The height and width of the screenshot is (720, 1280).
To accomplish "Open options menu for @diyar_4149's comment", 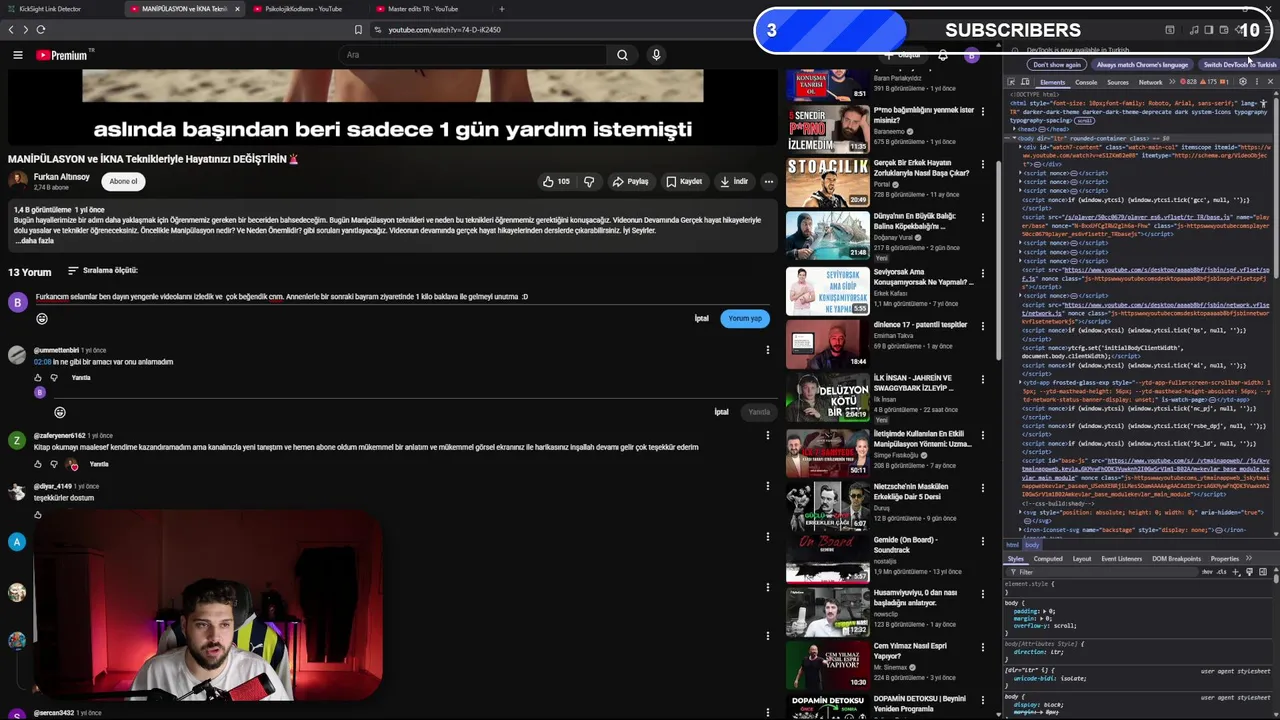I will (x=767, y=486).
